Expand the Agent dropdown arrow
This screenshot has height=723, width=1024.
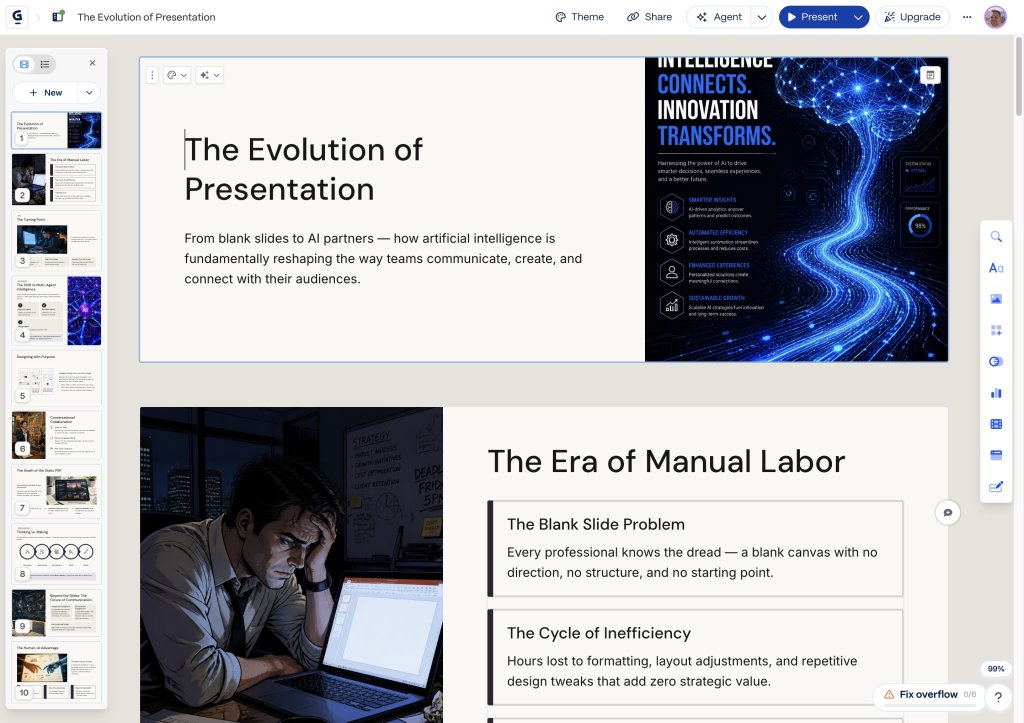point(761,17)
